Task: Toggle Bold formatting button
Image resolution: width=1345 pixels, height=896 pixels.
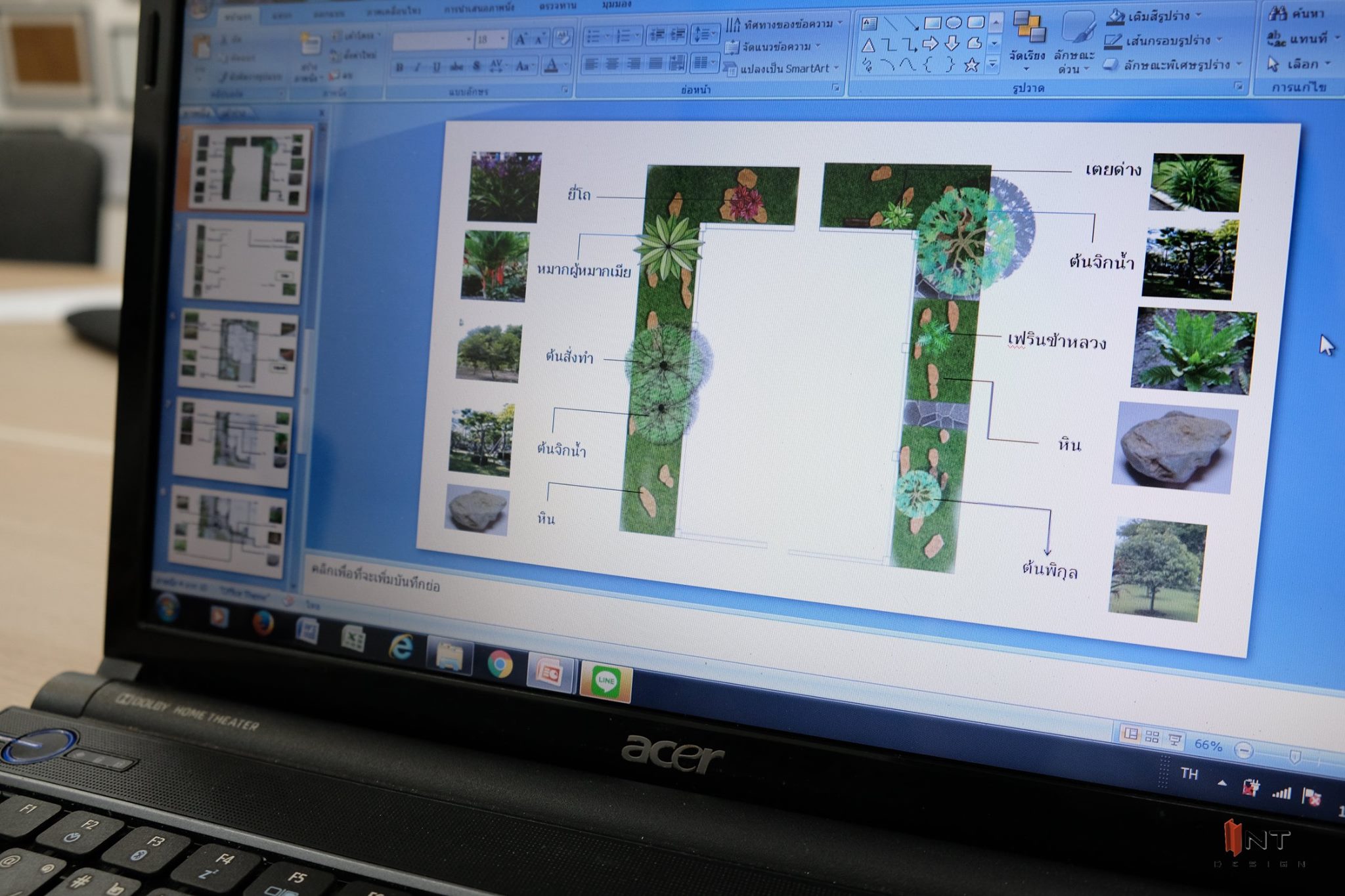Action: click(399, 66)
